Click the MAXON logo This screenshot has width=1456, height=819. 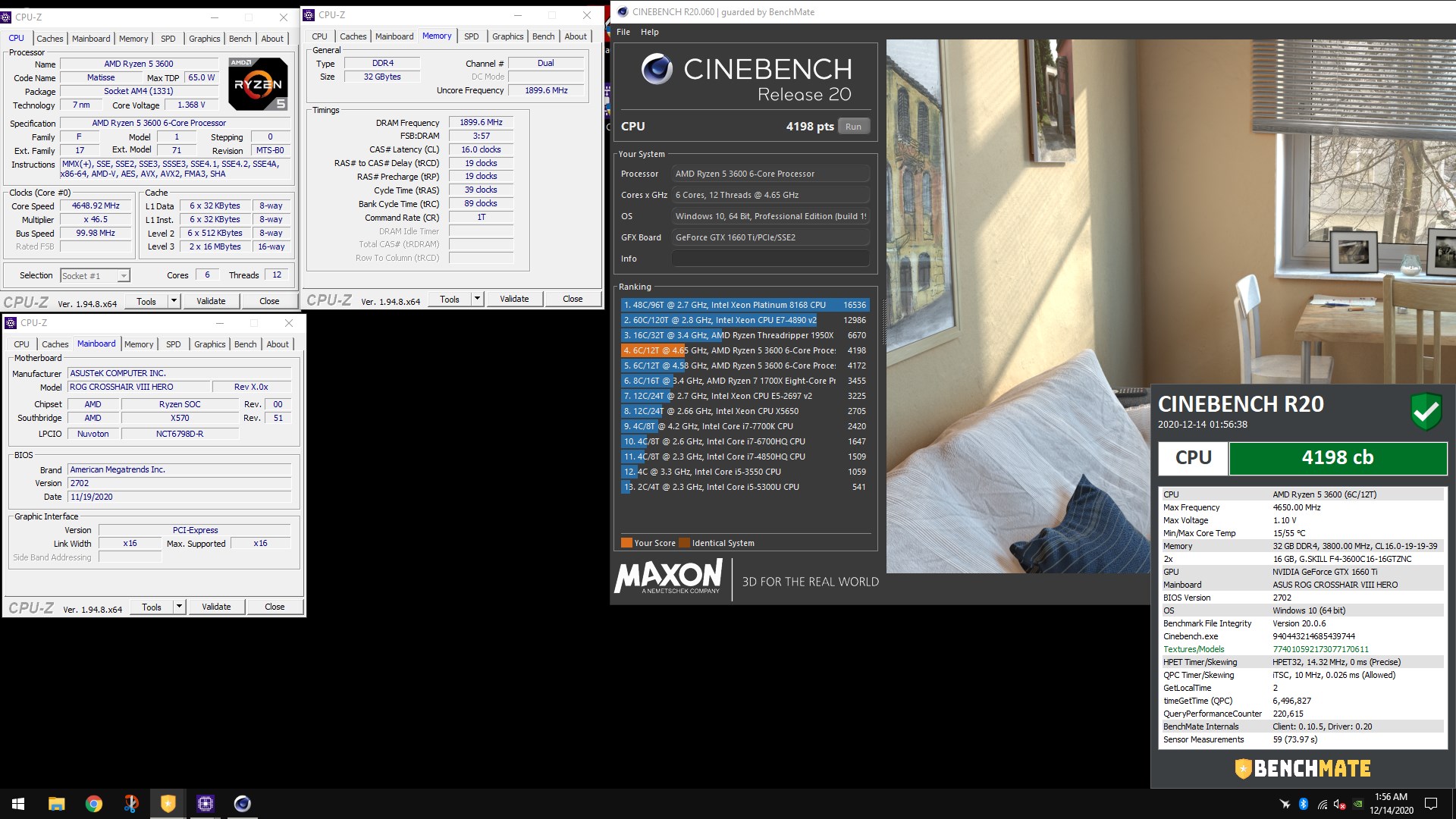(x=668, y=577)
